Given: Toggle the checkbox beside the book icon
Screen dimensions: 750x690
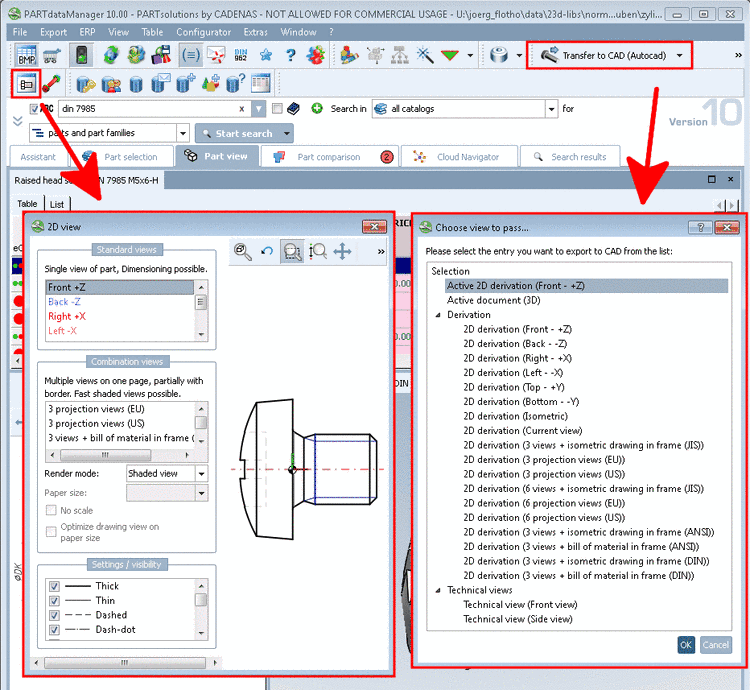Looking at the screenshot, I should 277,109.
